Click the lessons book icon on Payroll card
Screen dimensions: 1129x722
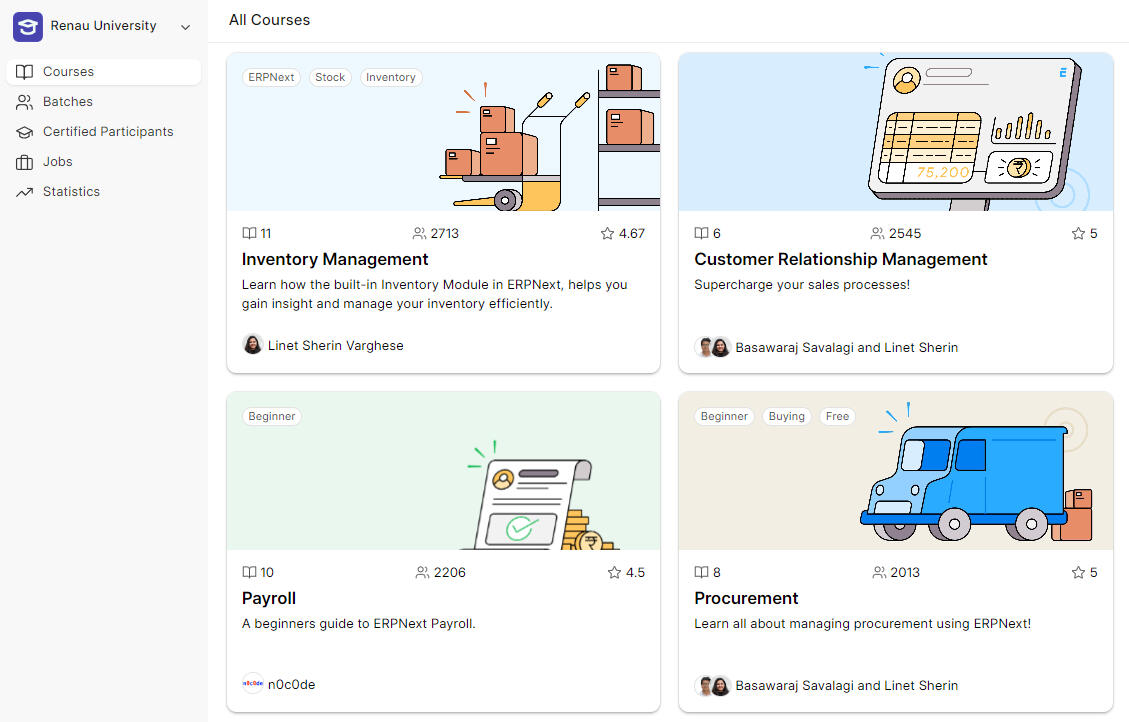(x=249, y=573)
